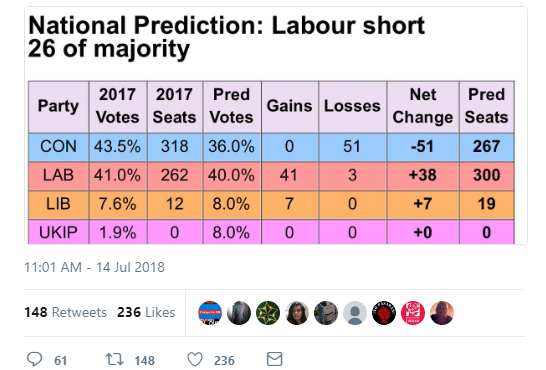546x370 pixels.
Task: Click the envelope direct message icon
Action: tap(274, 359)
